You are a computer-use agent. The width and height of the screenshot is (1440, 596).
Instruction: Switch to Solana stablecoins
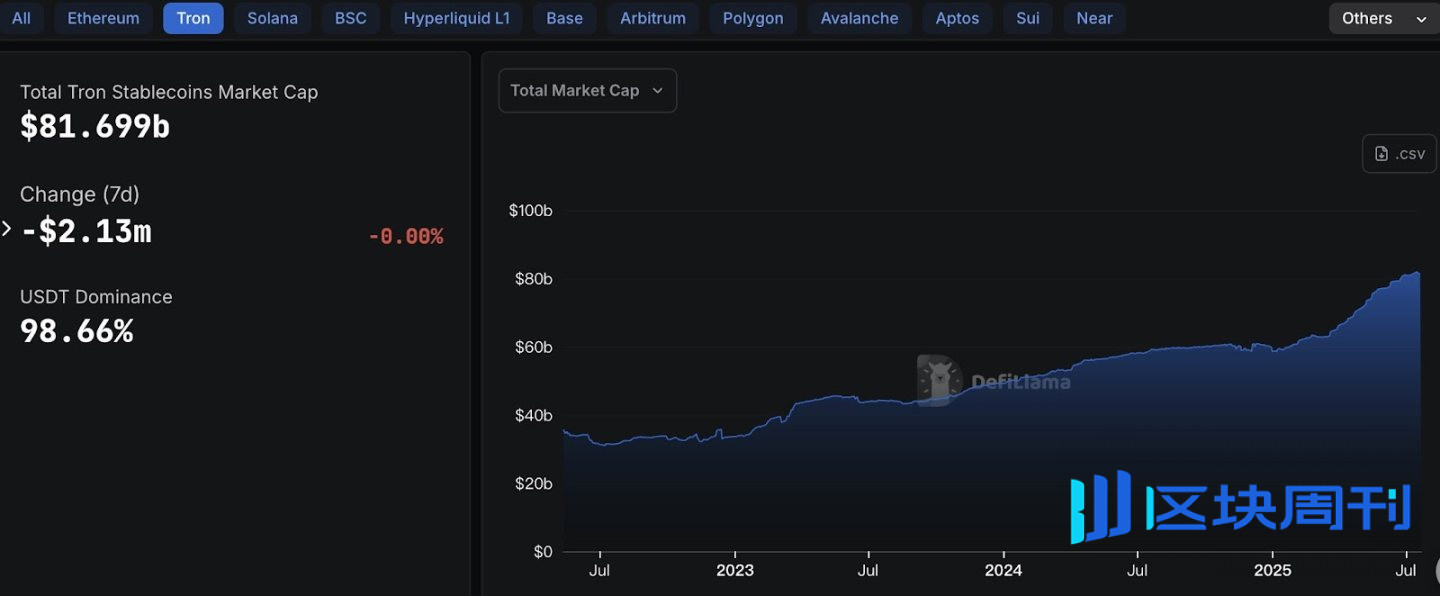point(272,18)
